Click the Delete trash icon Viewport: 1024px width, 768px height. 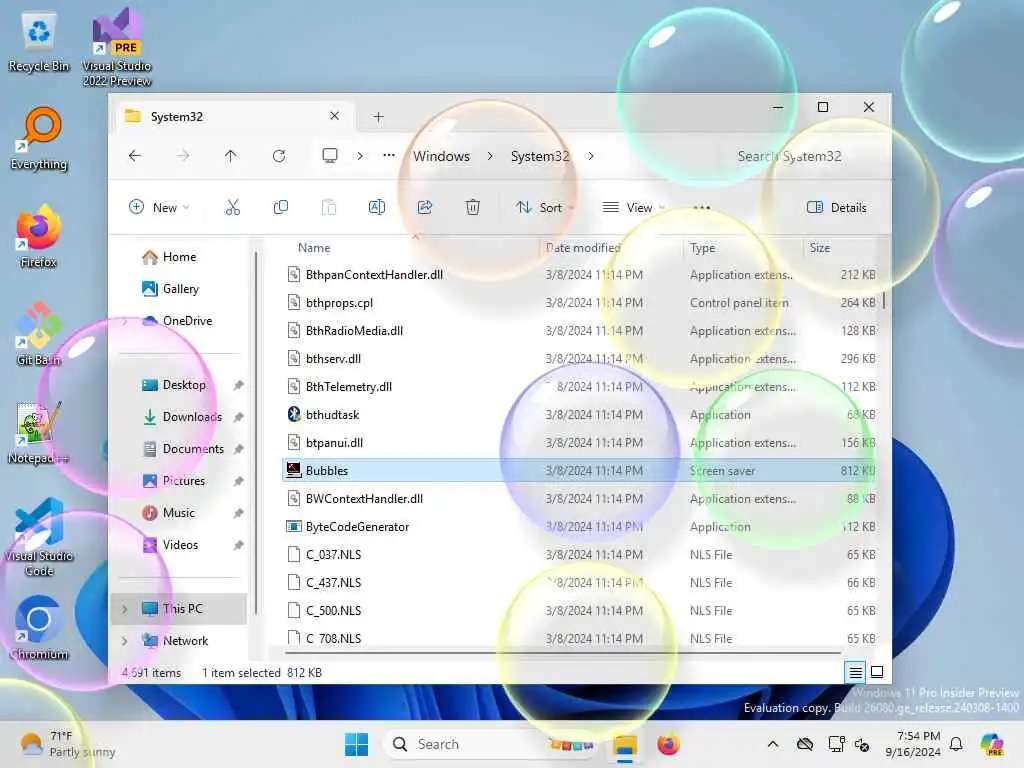[x=473, y=208]
